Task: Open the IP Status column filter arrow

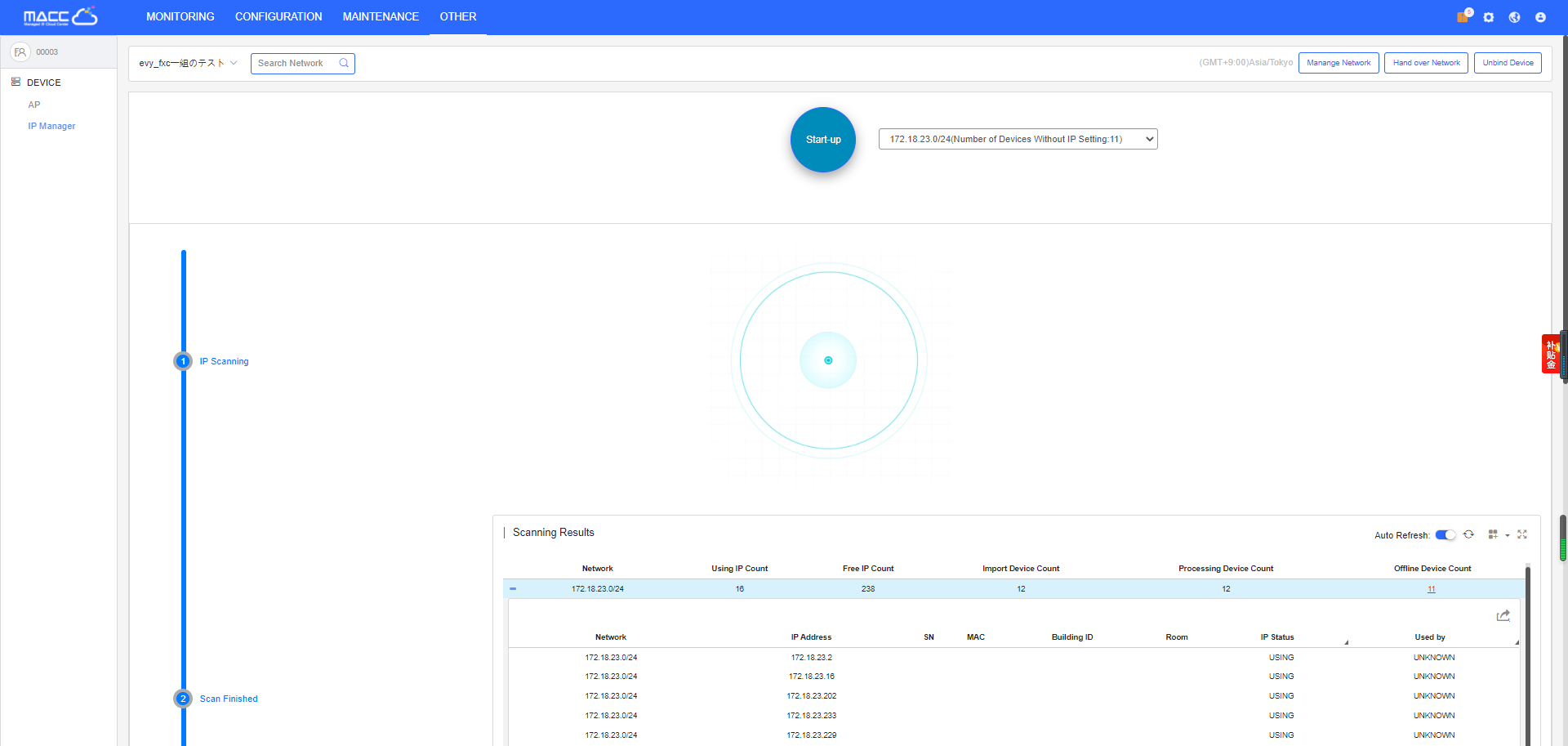Action: [x=1346, y=642]
